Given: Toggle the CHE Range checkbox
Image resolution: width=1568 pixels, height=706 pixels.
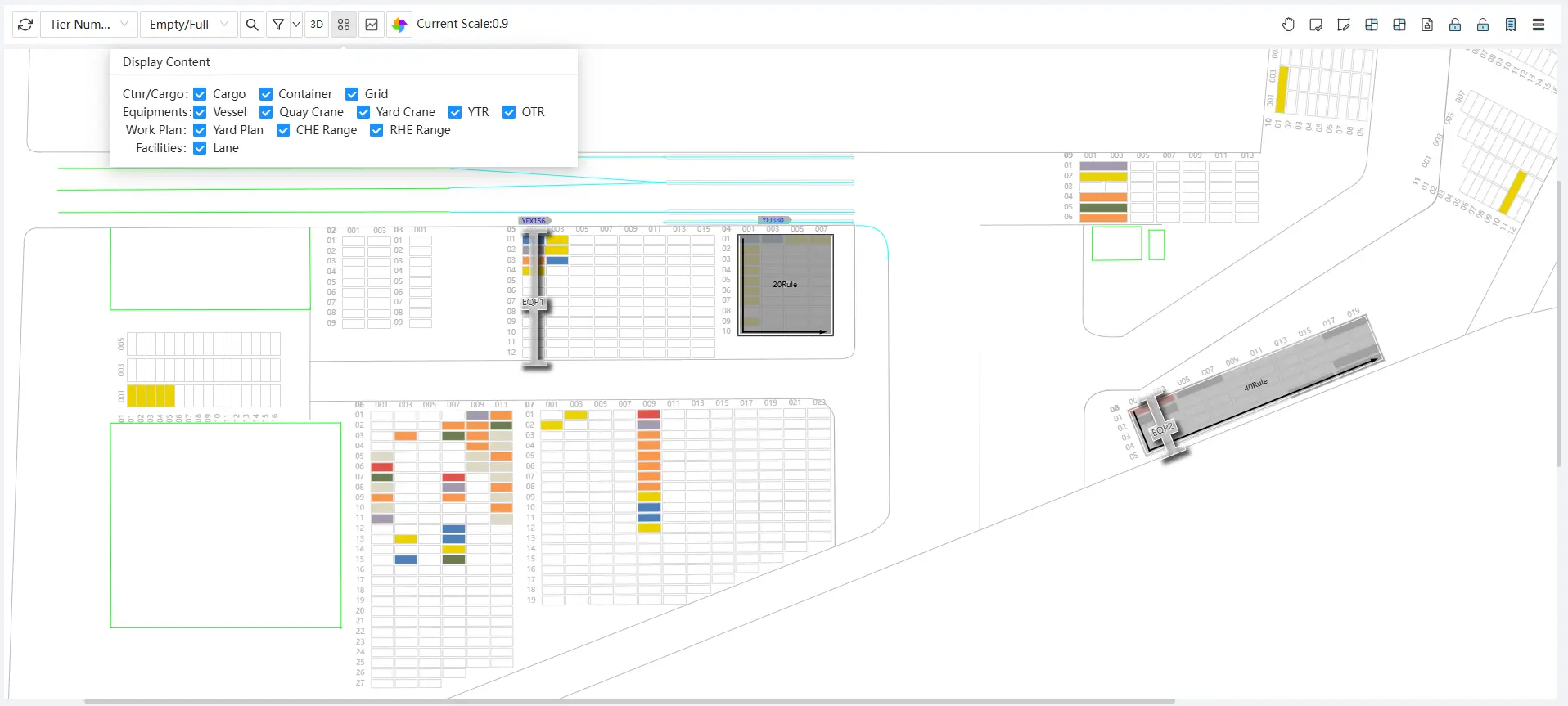Looking at the screenshot, I should 283,130.
